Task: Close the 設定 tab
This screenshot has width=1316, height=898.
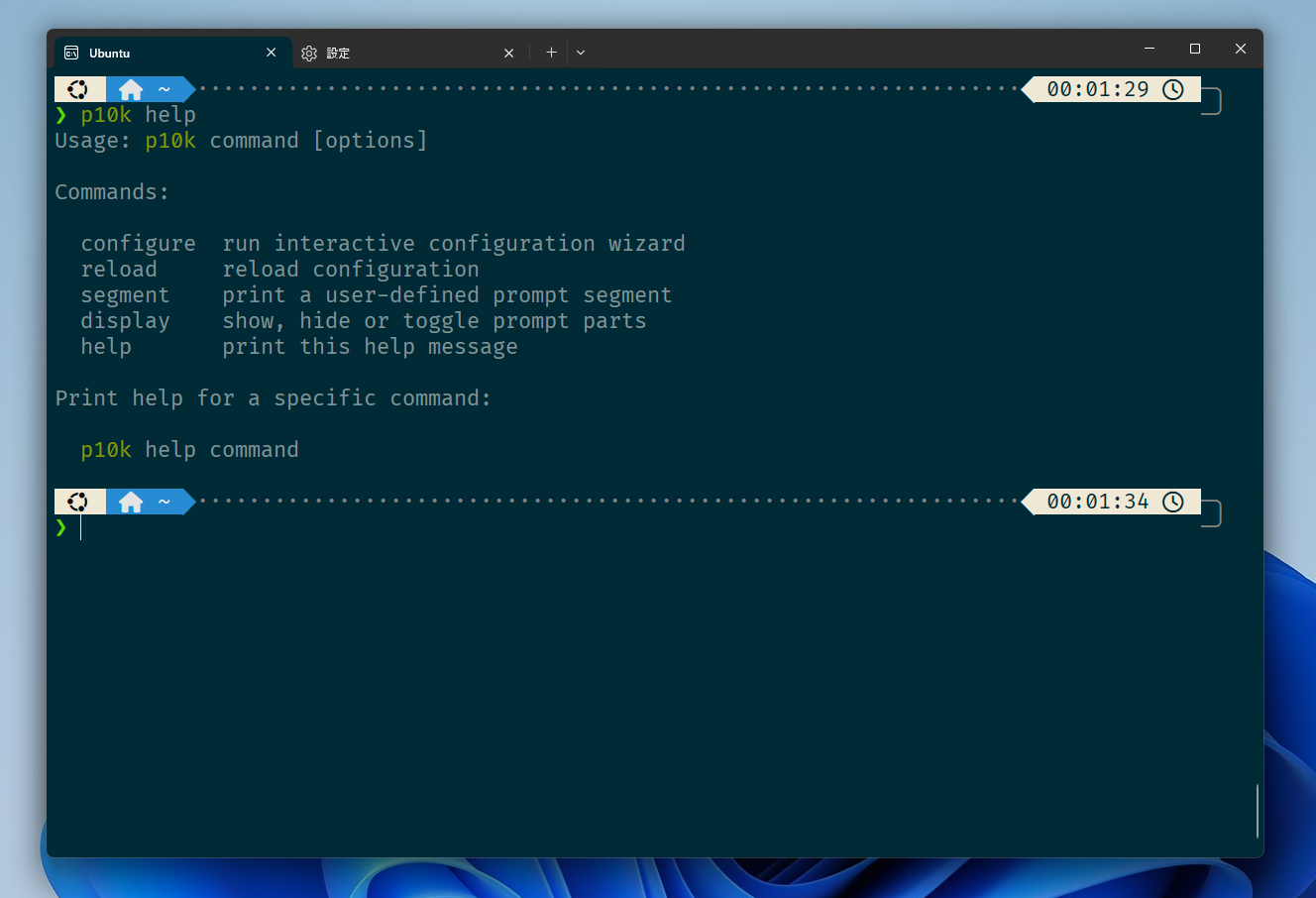Action: coord(508,54)
